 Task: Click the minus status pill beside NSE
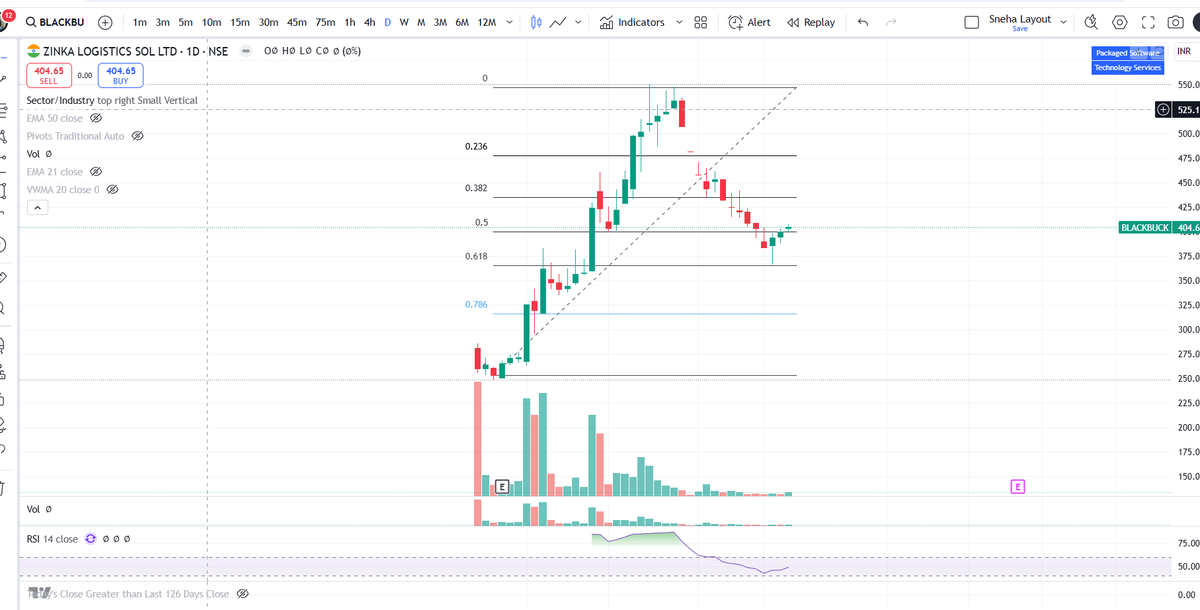pos(246,50)
